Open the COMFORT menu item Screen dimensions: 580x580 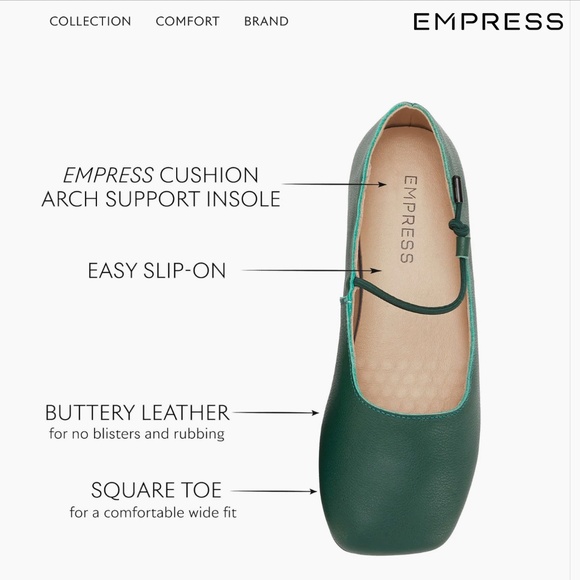188,21
